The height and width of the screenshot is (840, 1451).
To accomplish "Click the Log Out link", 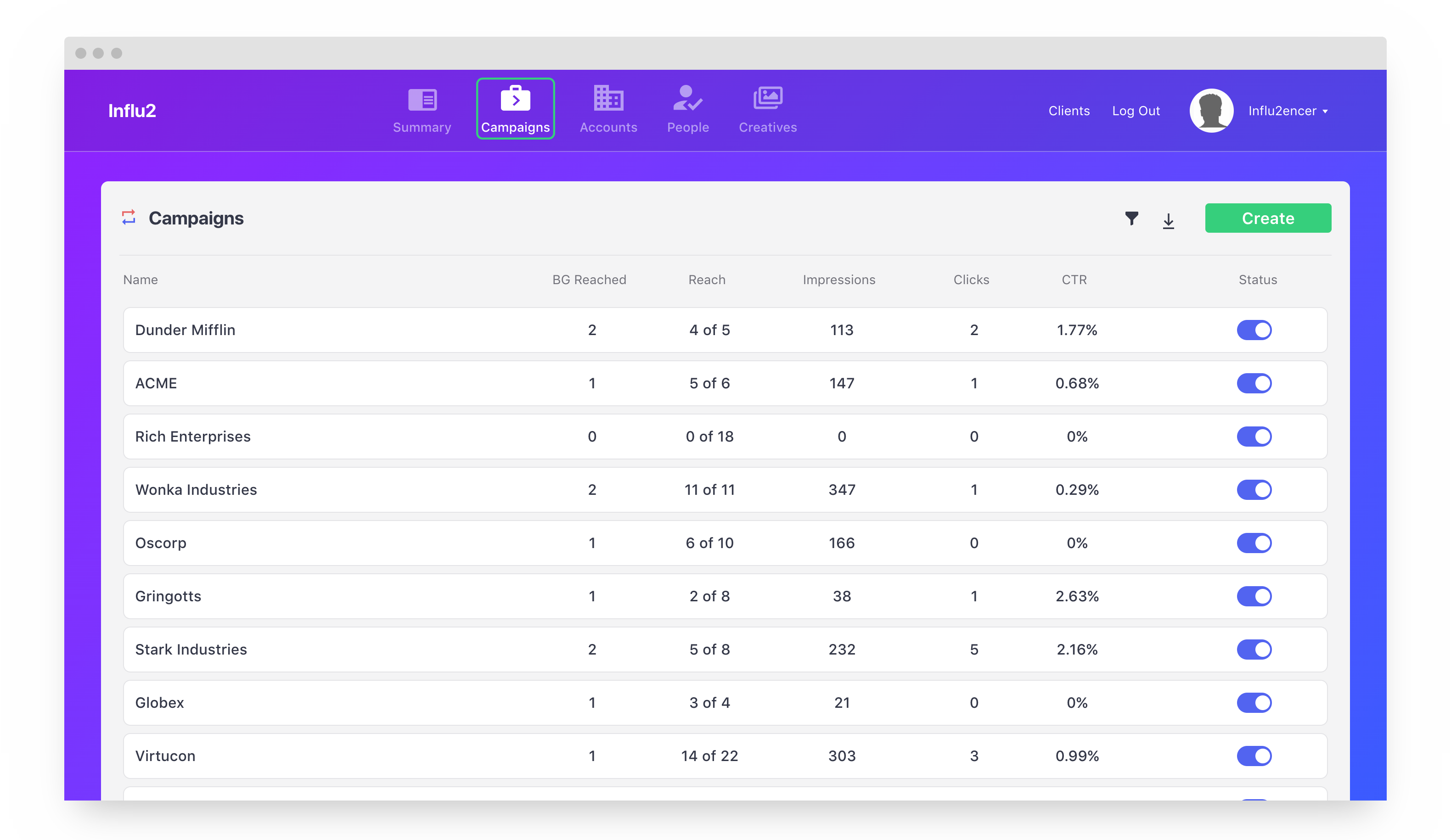I will pos(1136,111).
